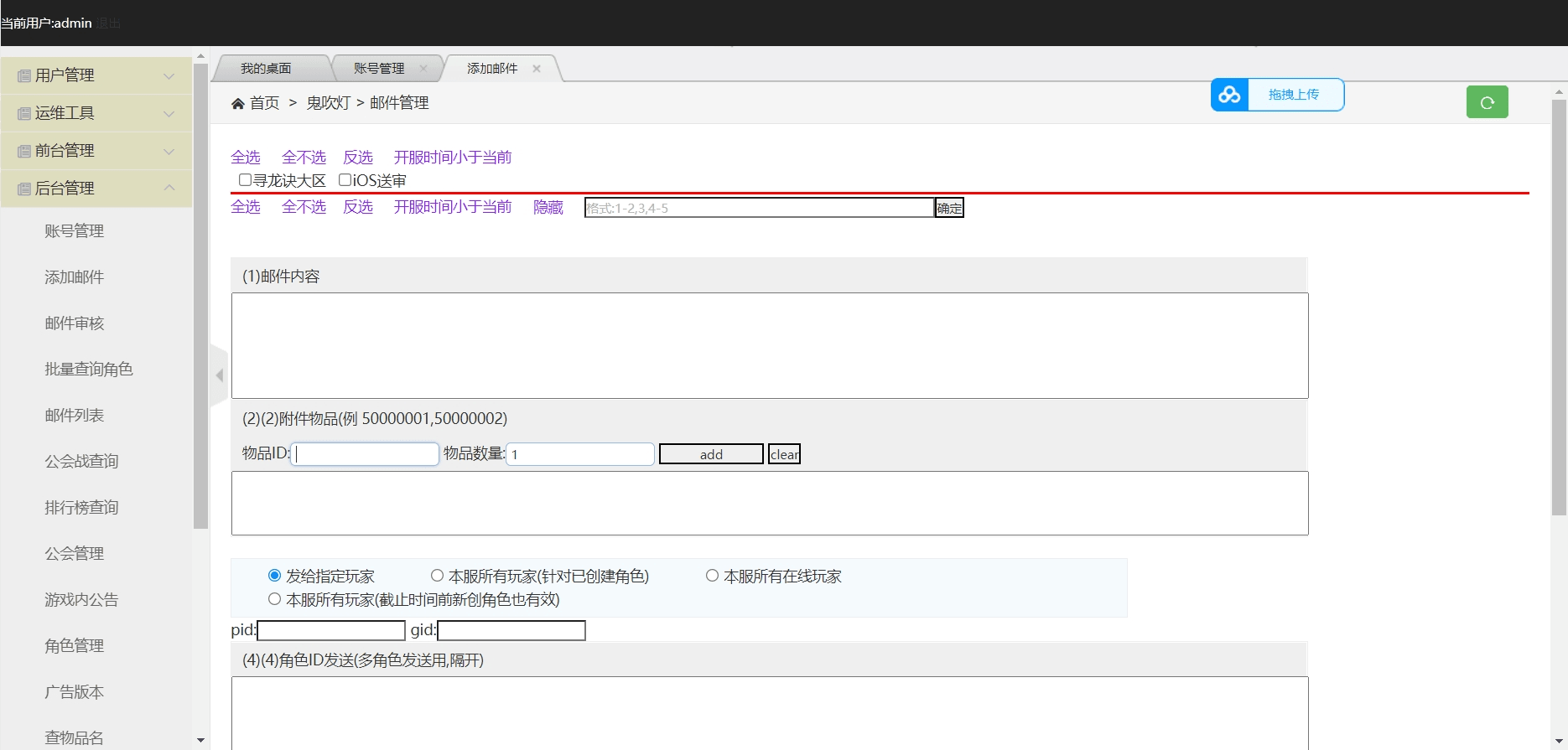
Task: Tick the iOS送审 checkbox
Action: [345, 180]
